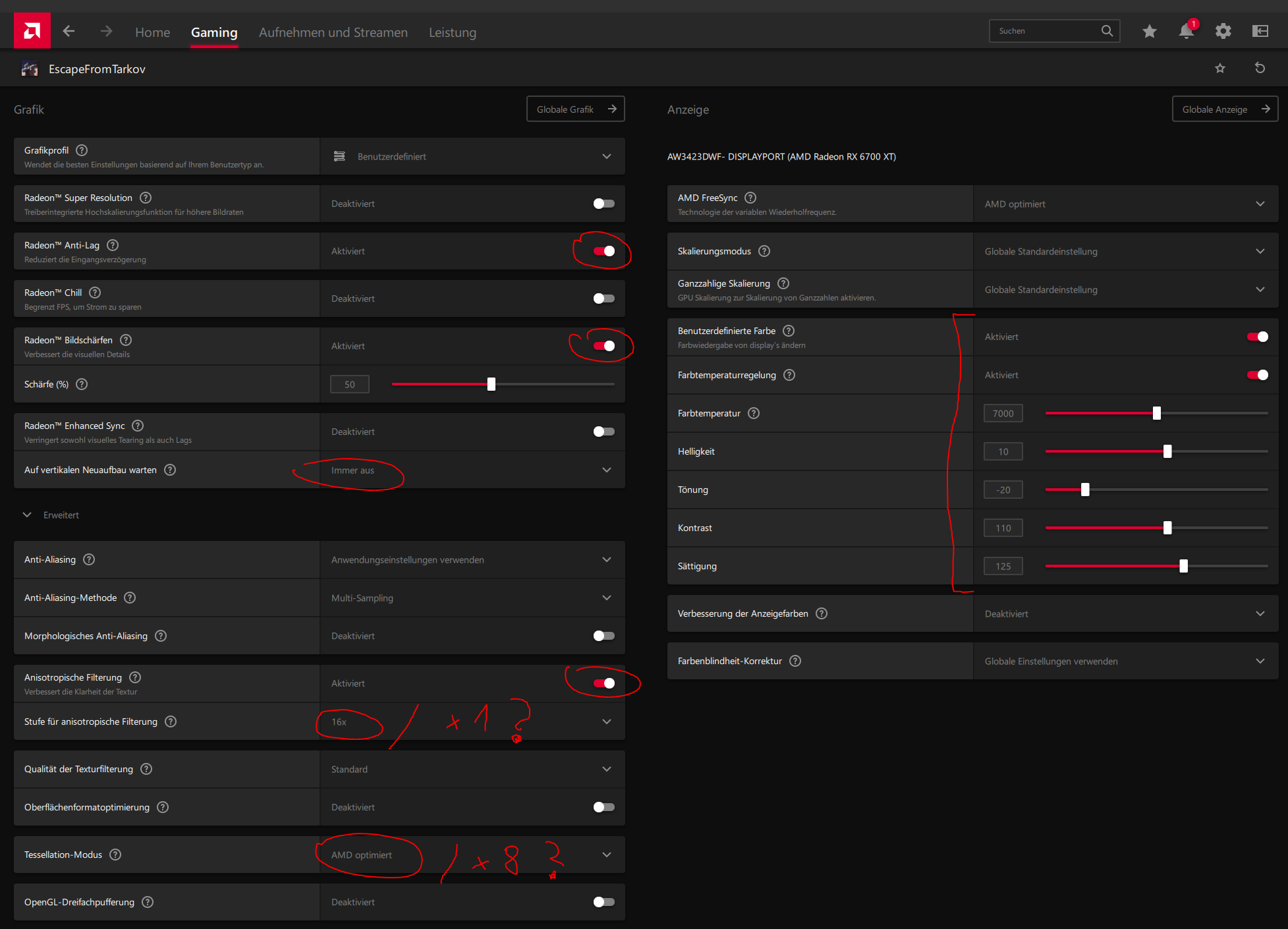1288x929 pixels.
Task: Collapse the Erweitert section
Action: click(28, 515)
